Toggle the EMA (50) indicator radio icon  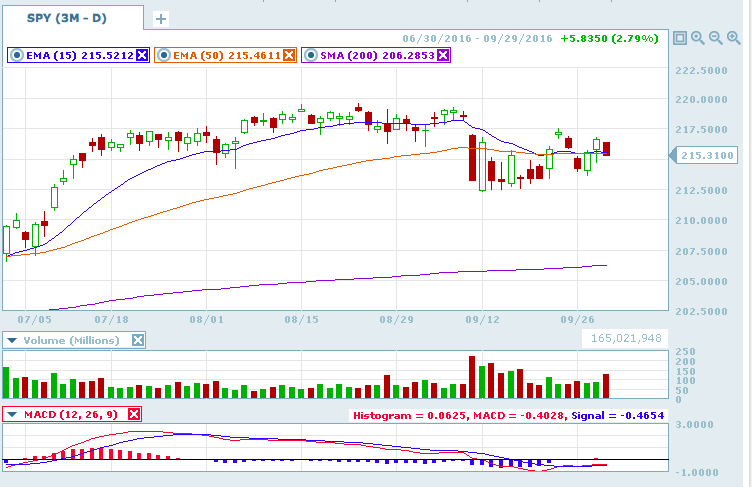point(164,55)
